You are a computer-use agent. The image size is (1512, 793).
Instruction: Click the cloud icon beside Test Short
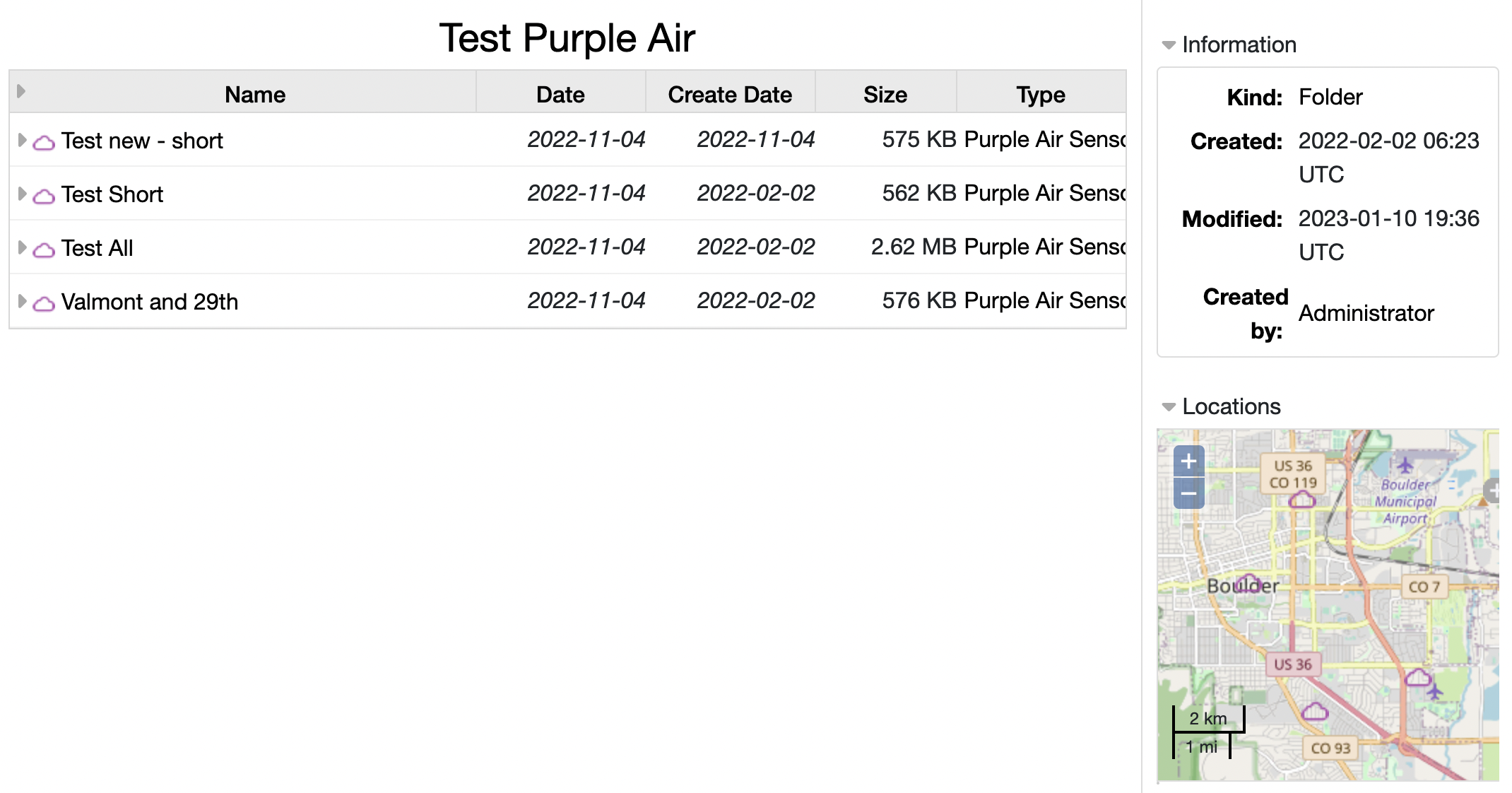44,196
